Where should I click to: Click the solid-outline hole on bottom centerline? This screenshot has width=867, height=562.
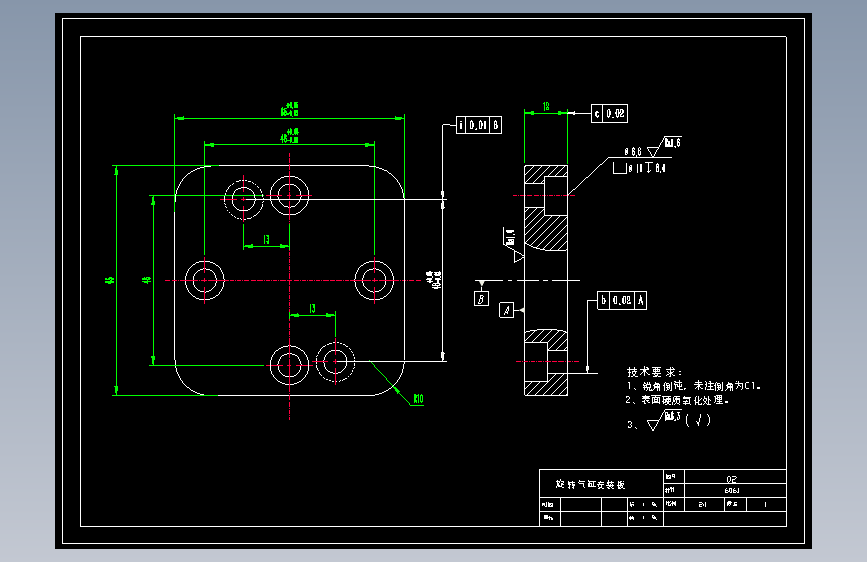289,365
